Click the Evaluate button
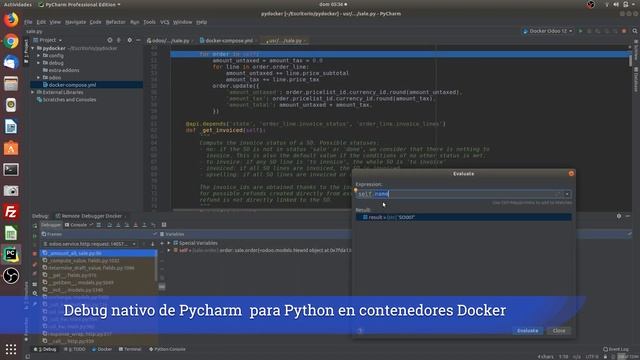 [x=527, y=331]
